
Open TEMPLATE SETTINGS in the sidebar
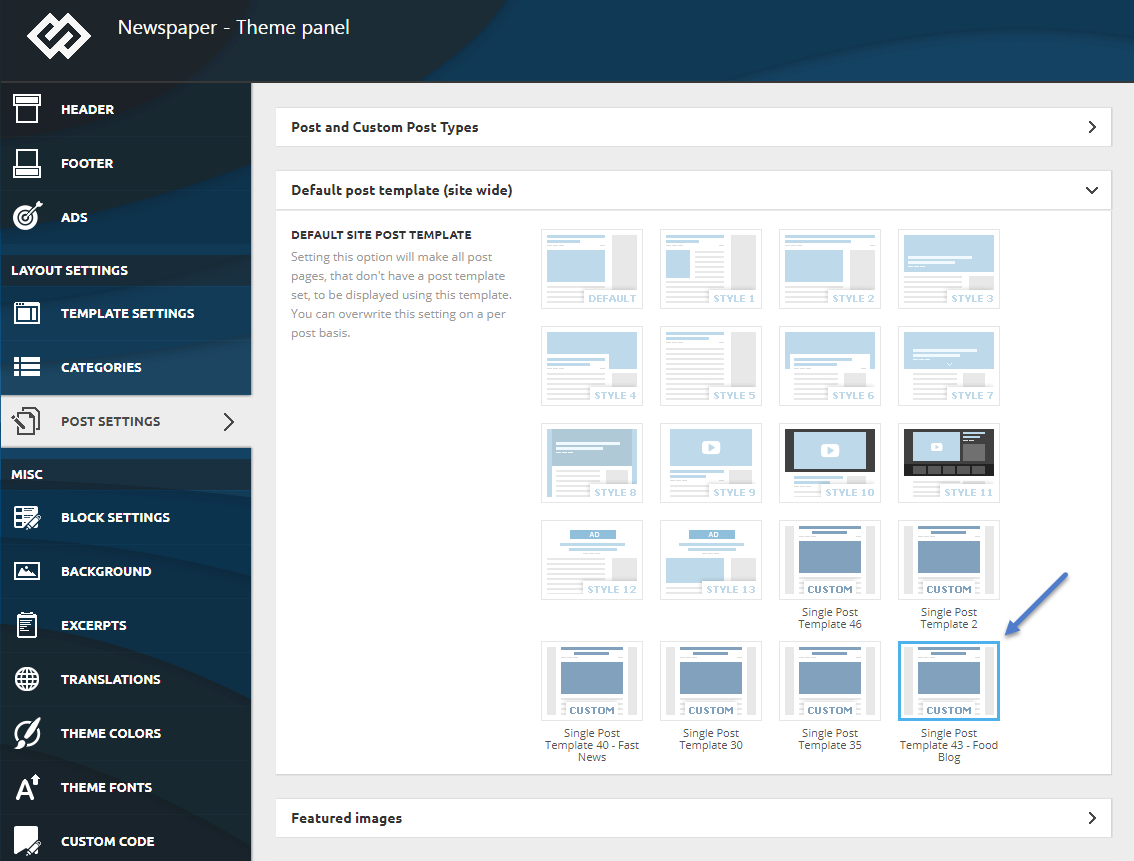pos(126,313)
